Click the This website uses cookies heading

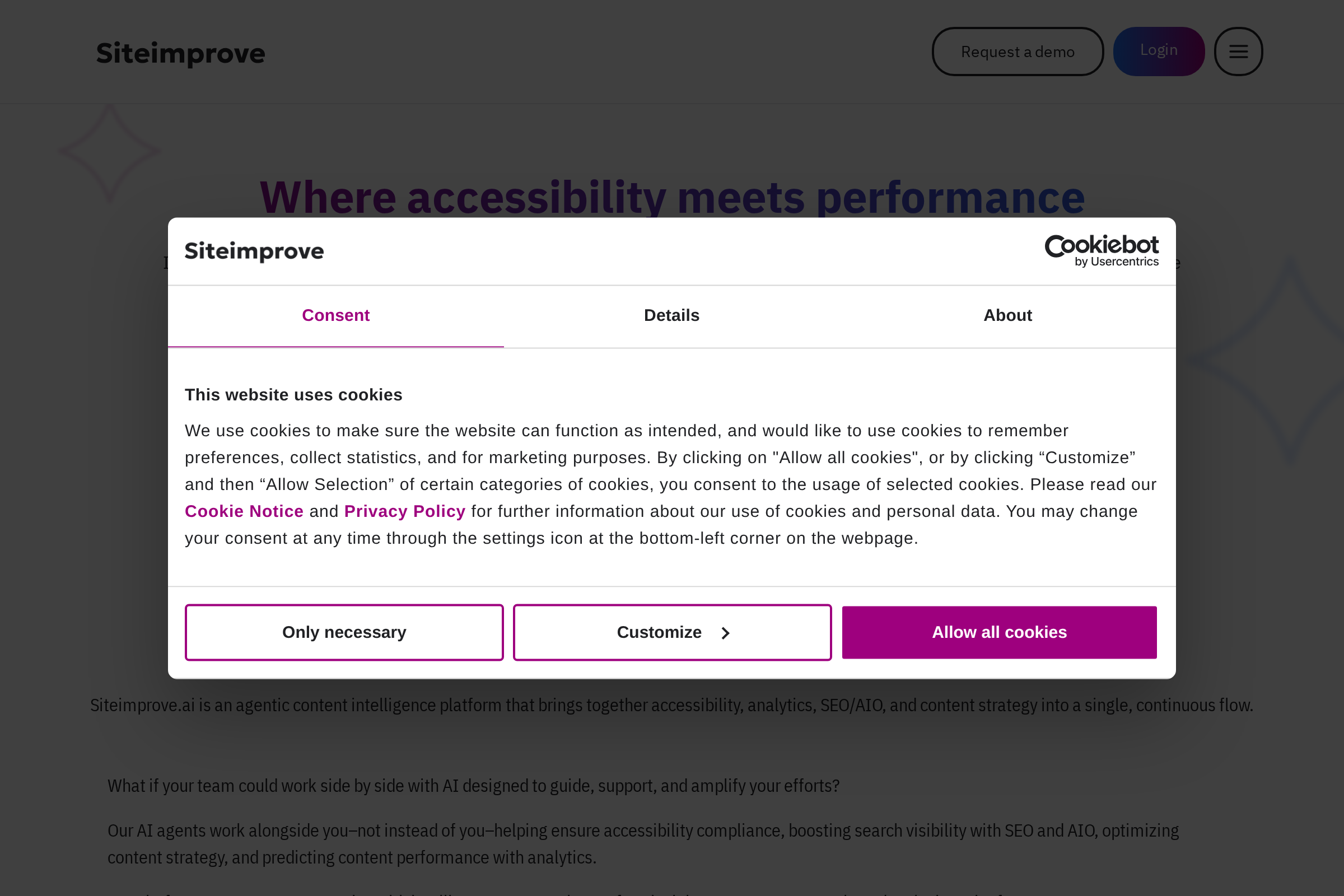(x=293, y=394)
